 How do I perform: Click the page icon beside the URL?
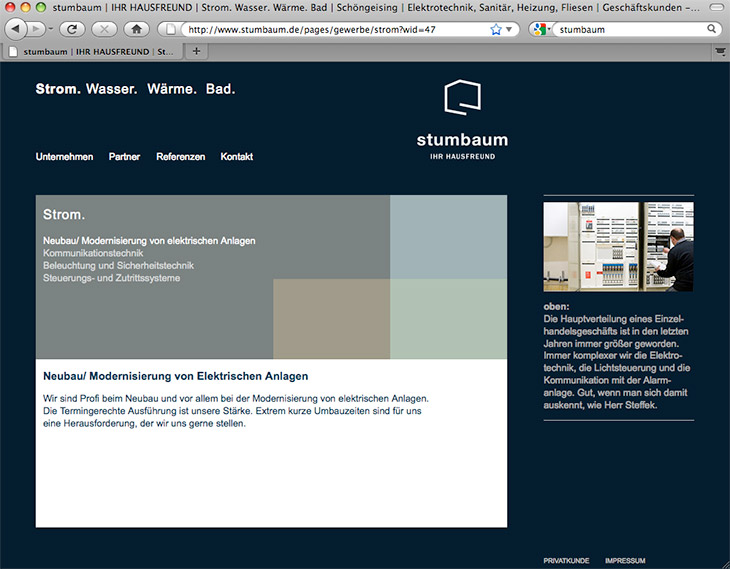click(x=171, y=30)
